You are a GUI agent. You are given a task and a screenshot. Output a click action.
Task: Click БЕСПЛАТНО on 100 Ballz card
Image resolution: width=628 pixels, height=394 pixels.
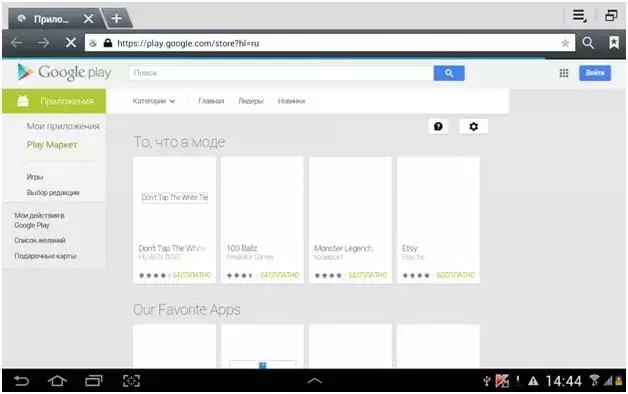point(280,275)
